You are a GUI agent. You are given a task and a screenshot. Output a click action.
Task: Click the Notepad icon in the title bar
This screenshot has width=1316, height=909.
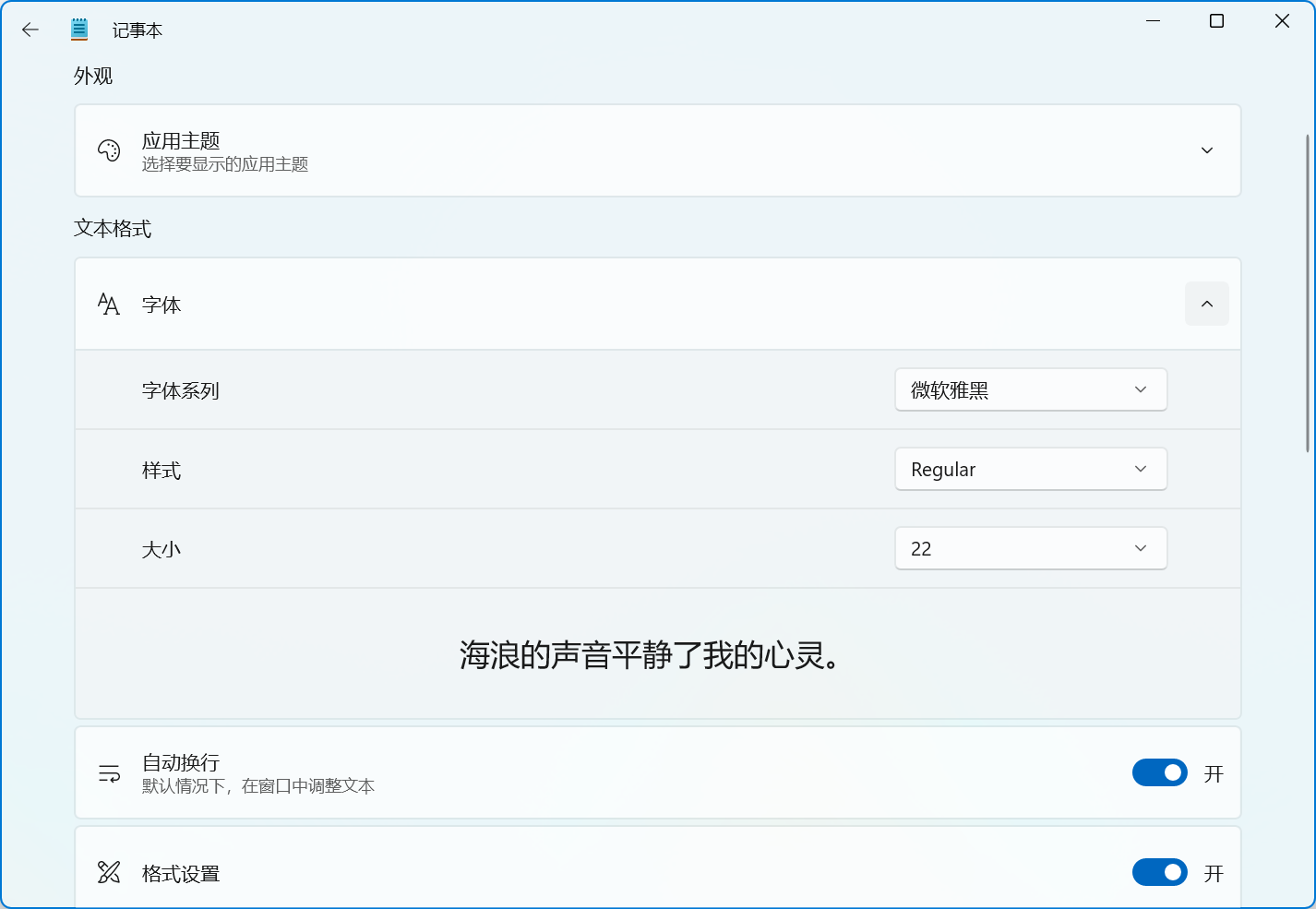point(78,29)
